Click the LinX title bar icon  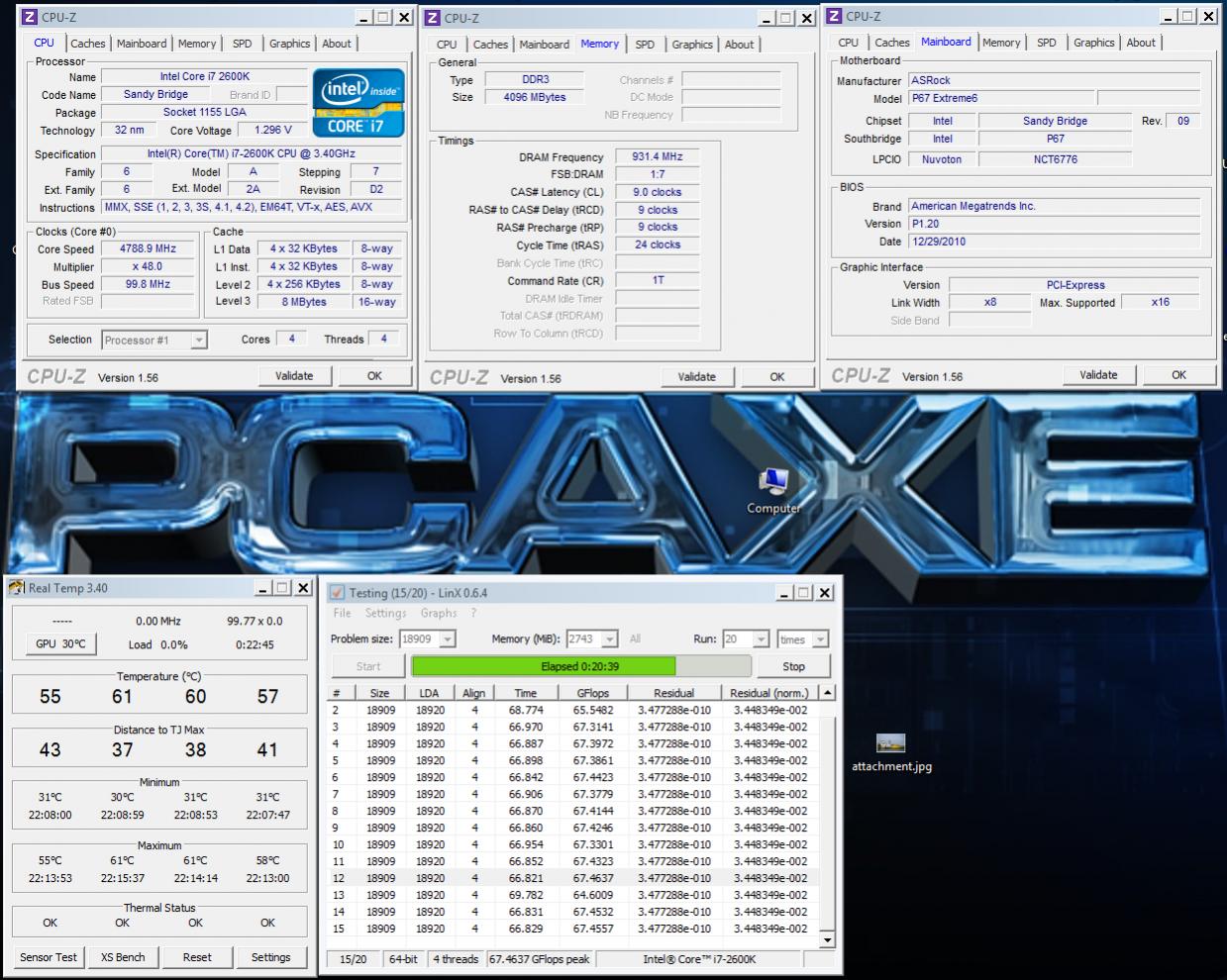click(x=337, y=593)
